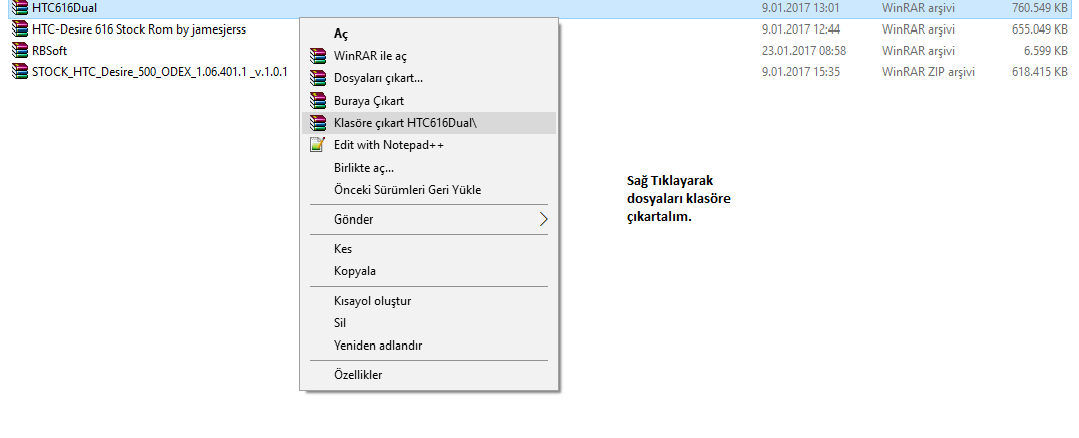This screenshot has width=1079, height=438.
Task: Select 'Önceki Sürümleri Geri Yükle' entry
Action: tap(429, 190)
